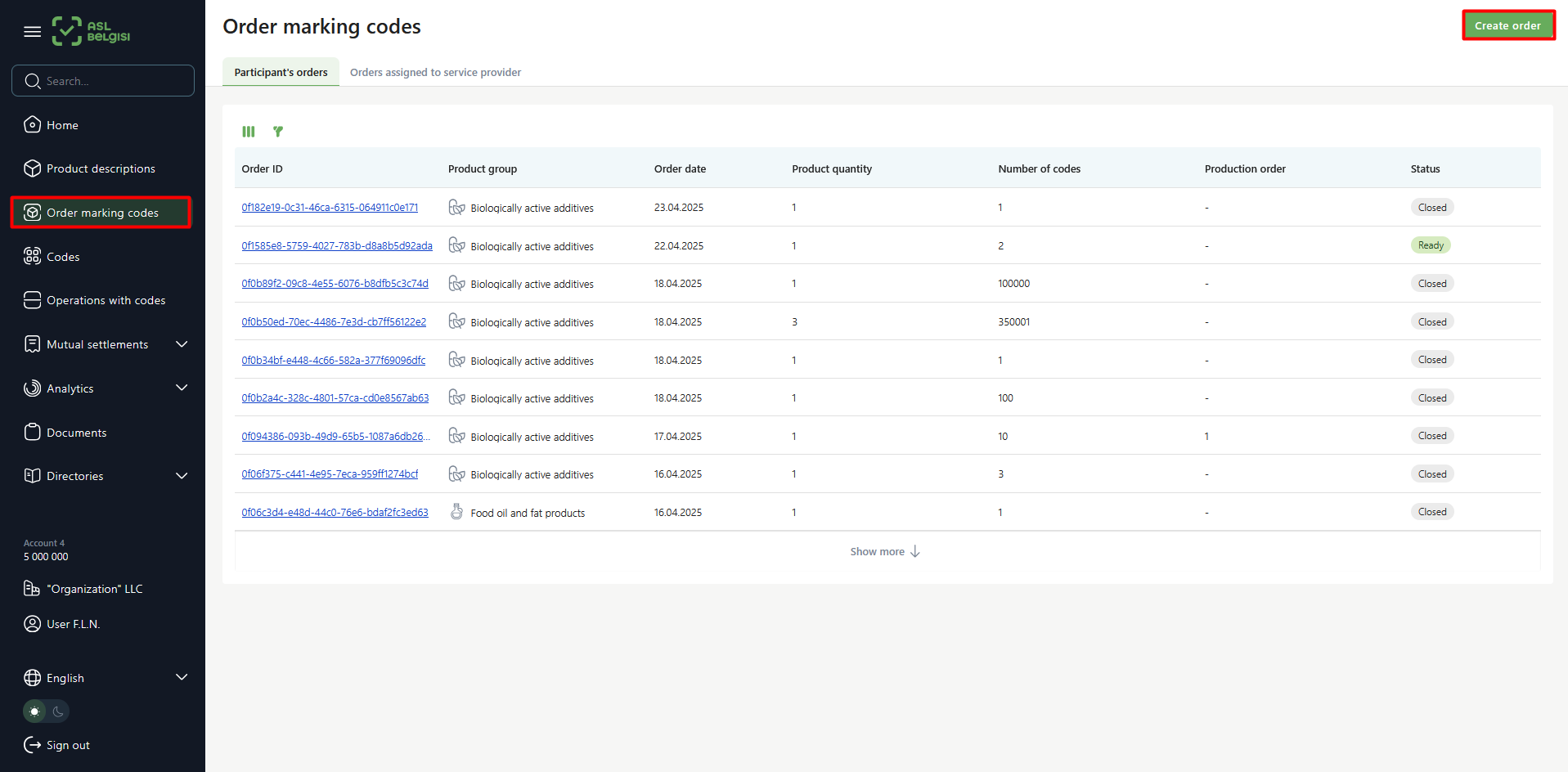1568x772 pixels.
Task: Click the Mutual settlements icon
Action: click(x=33, y=344)
